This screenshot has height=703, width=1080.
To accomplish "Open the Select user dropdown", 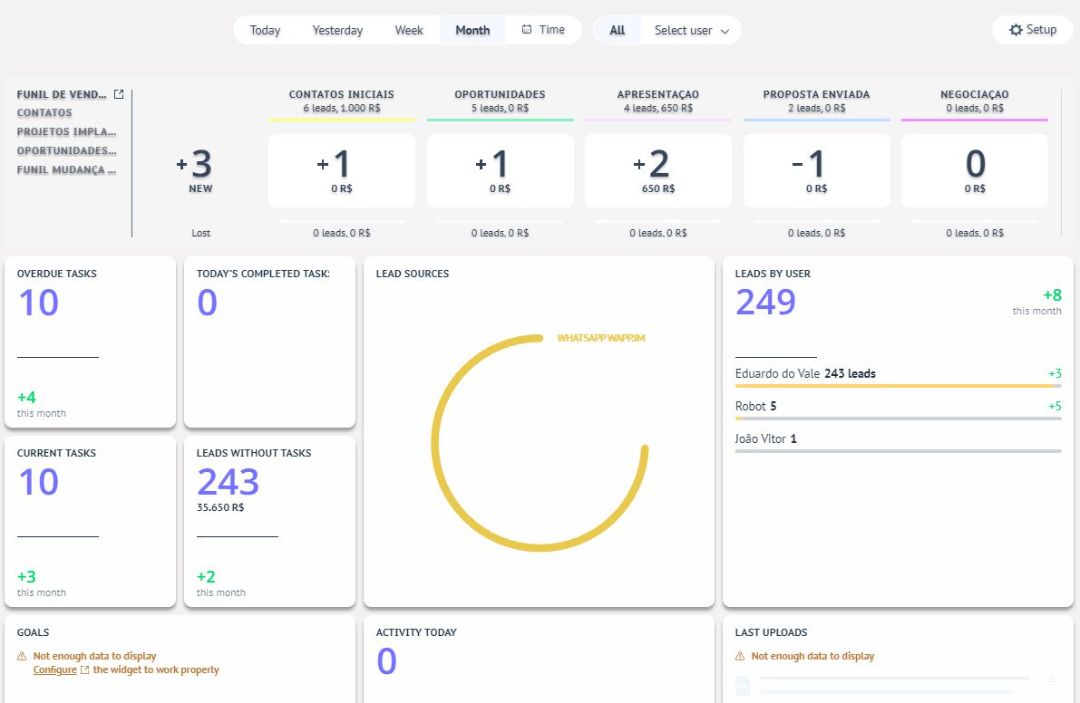I will click(x=691, y=30).
